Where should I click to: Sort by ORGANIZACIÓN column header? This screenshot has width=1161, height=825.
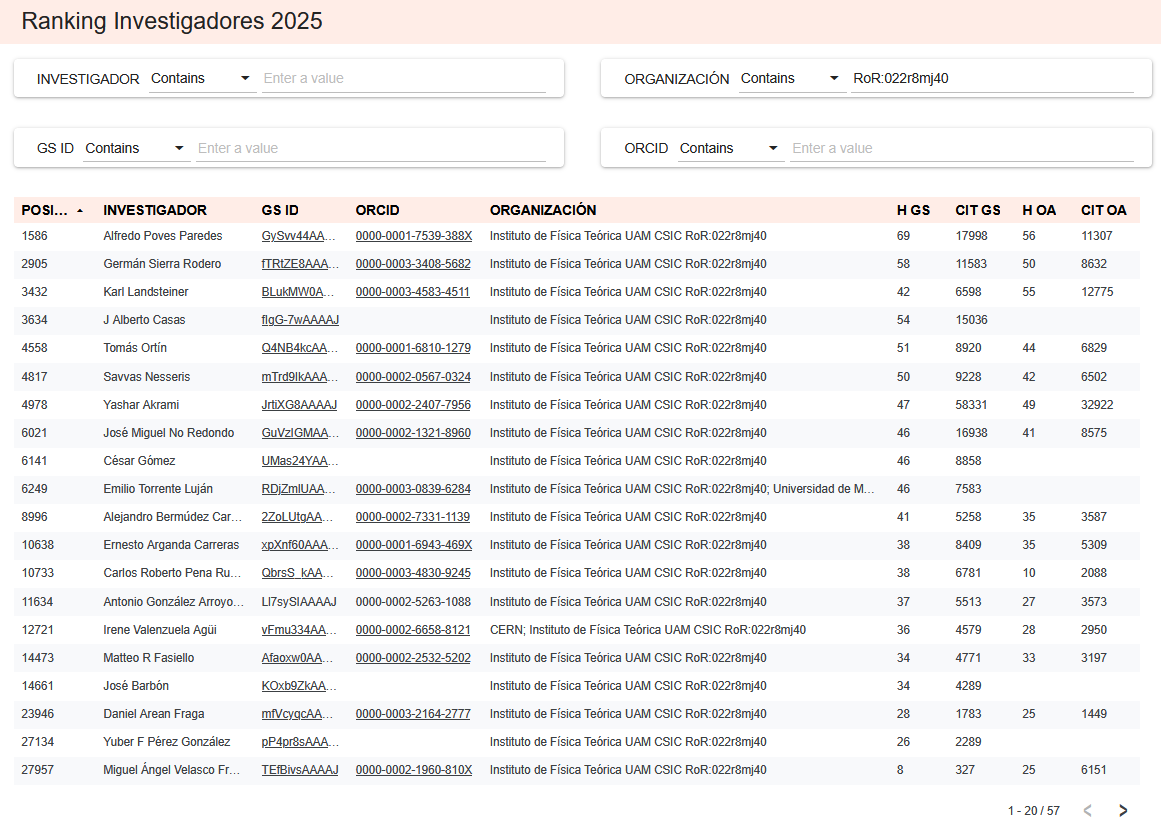(x=543, y=210)
